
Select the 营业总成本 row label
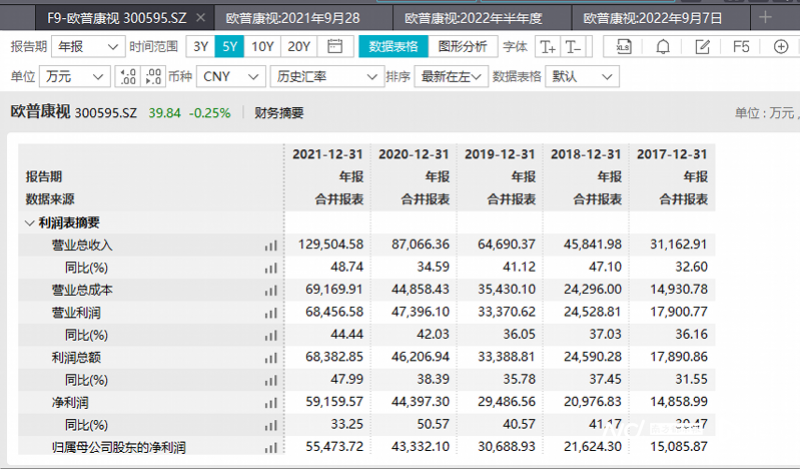point(82,290)
